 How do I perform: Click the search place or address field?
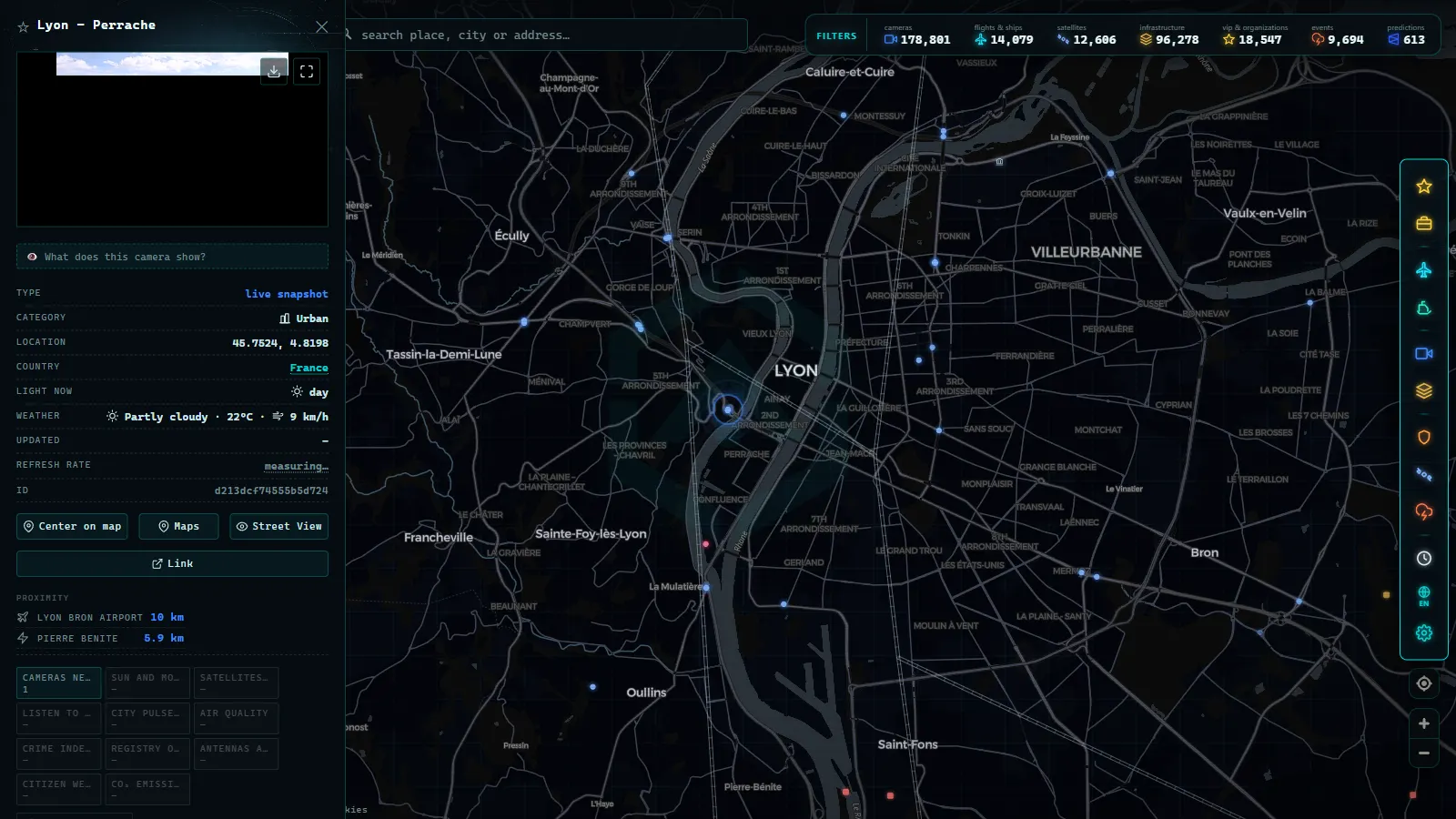coord(546,35)
